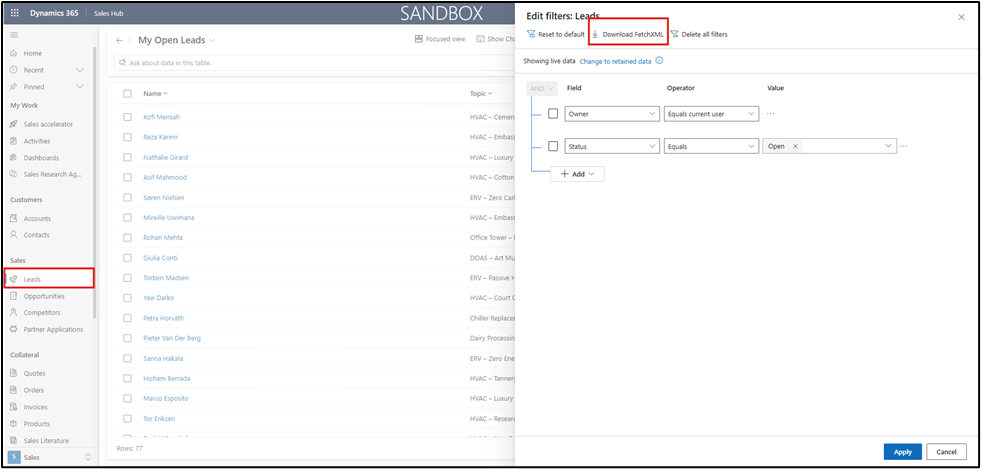
Task: Select the checkbox for Søren Nielsen
Action: click(128, 198)
